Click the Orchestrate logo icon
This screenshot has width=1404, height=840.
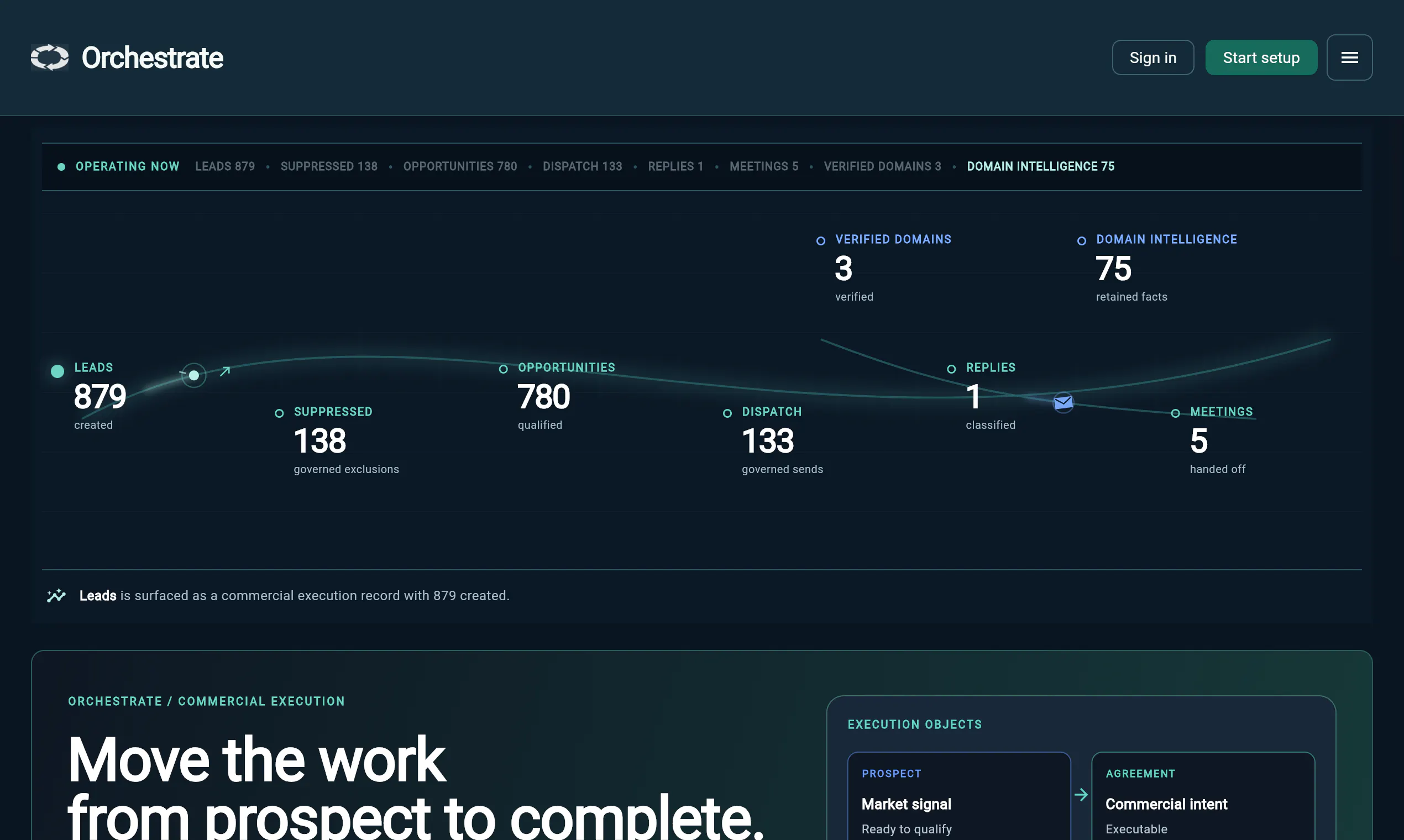pyautogui.click(x=50, y=57)
